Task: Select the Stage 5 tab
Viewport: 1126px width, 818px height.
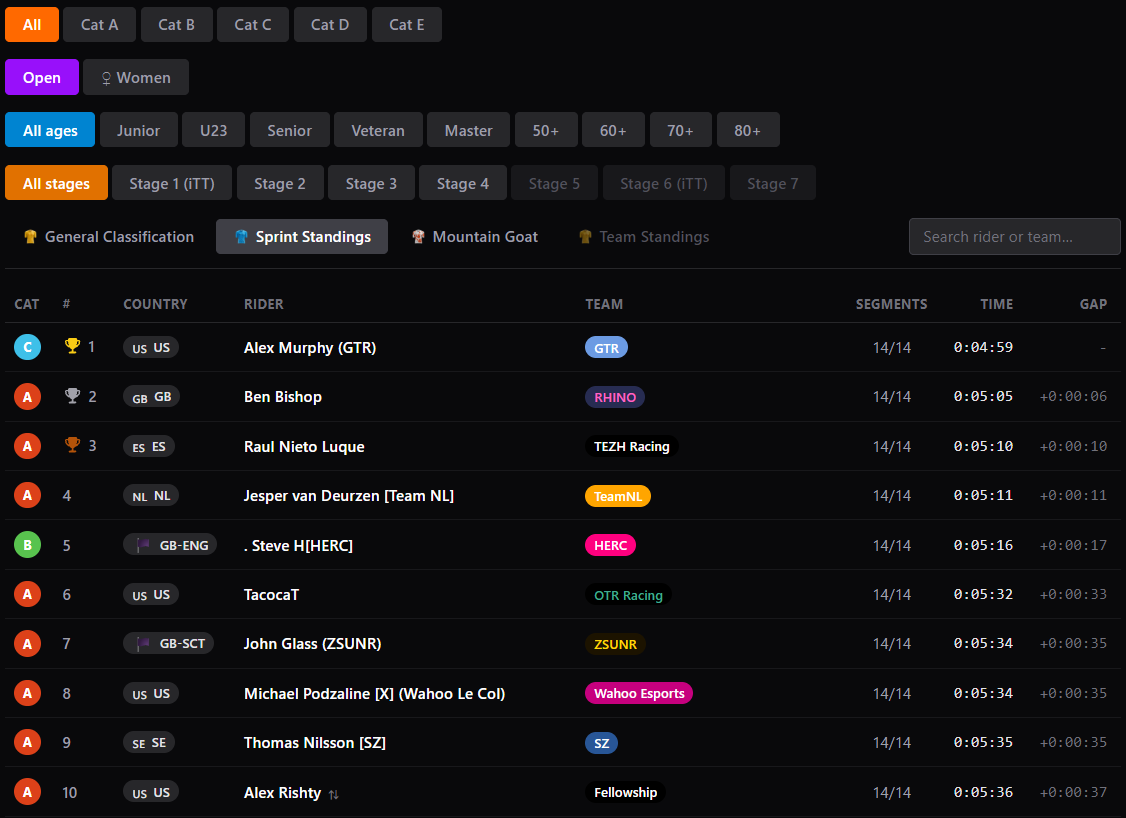Action: [554, 183]
